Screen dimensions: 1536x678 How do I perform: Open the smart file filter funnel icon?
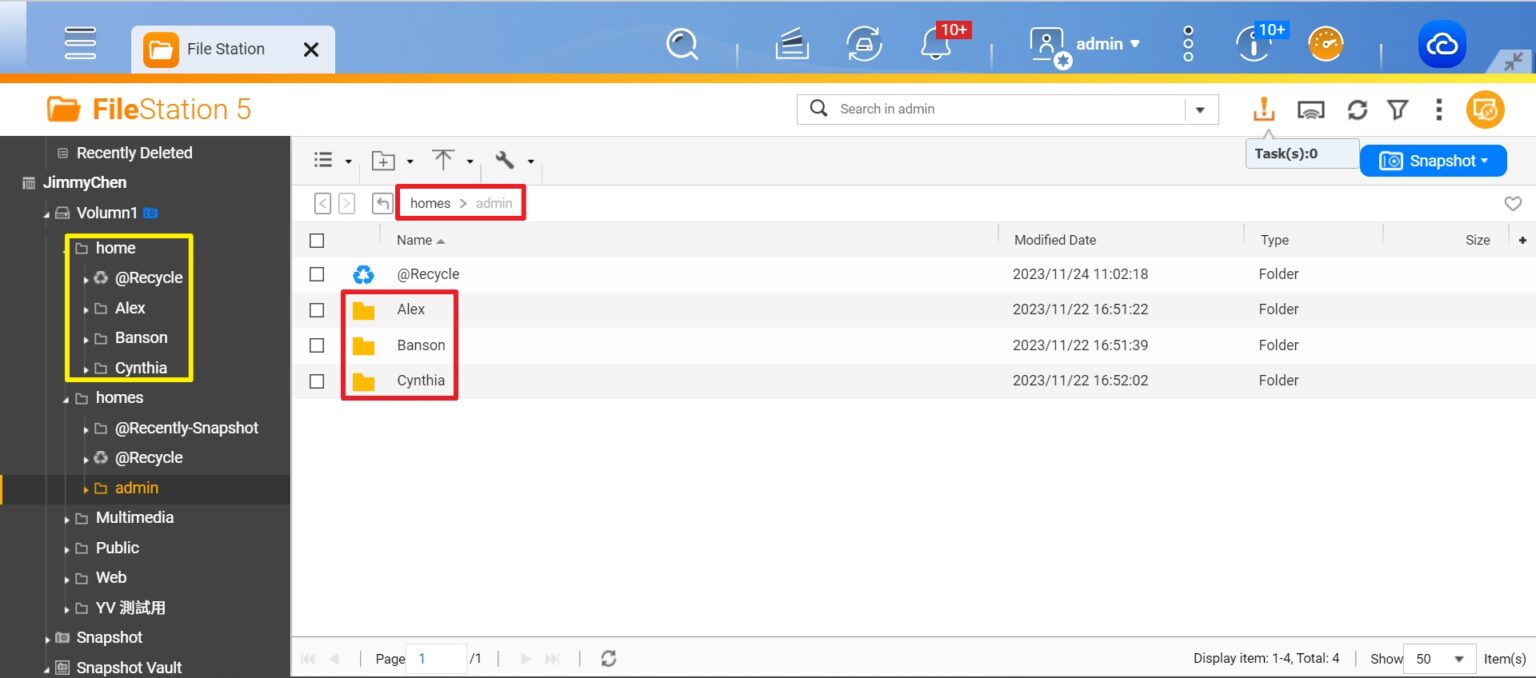pyautogui.click(x=1397, y=109)
